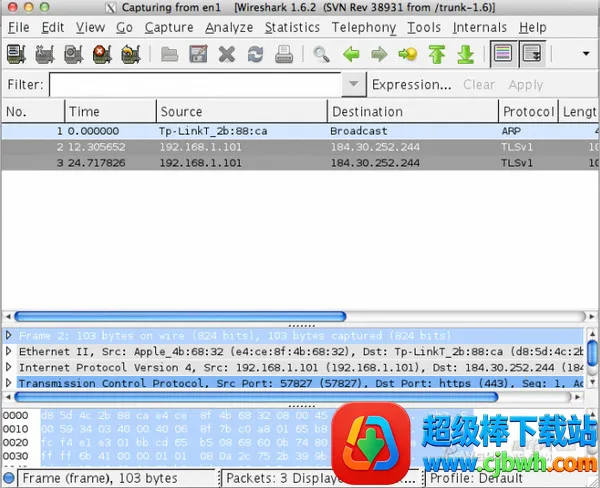
Task: Open the Help menu
Action: pyautogui.click(x=533, y=28)
